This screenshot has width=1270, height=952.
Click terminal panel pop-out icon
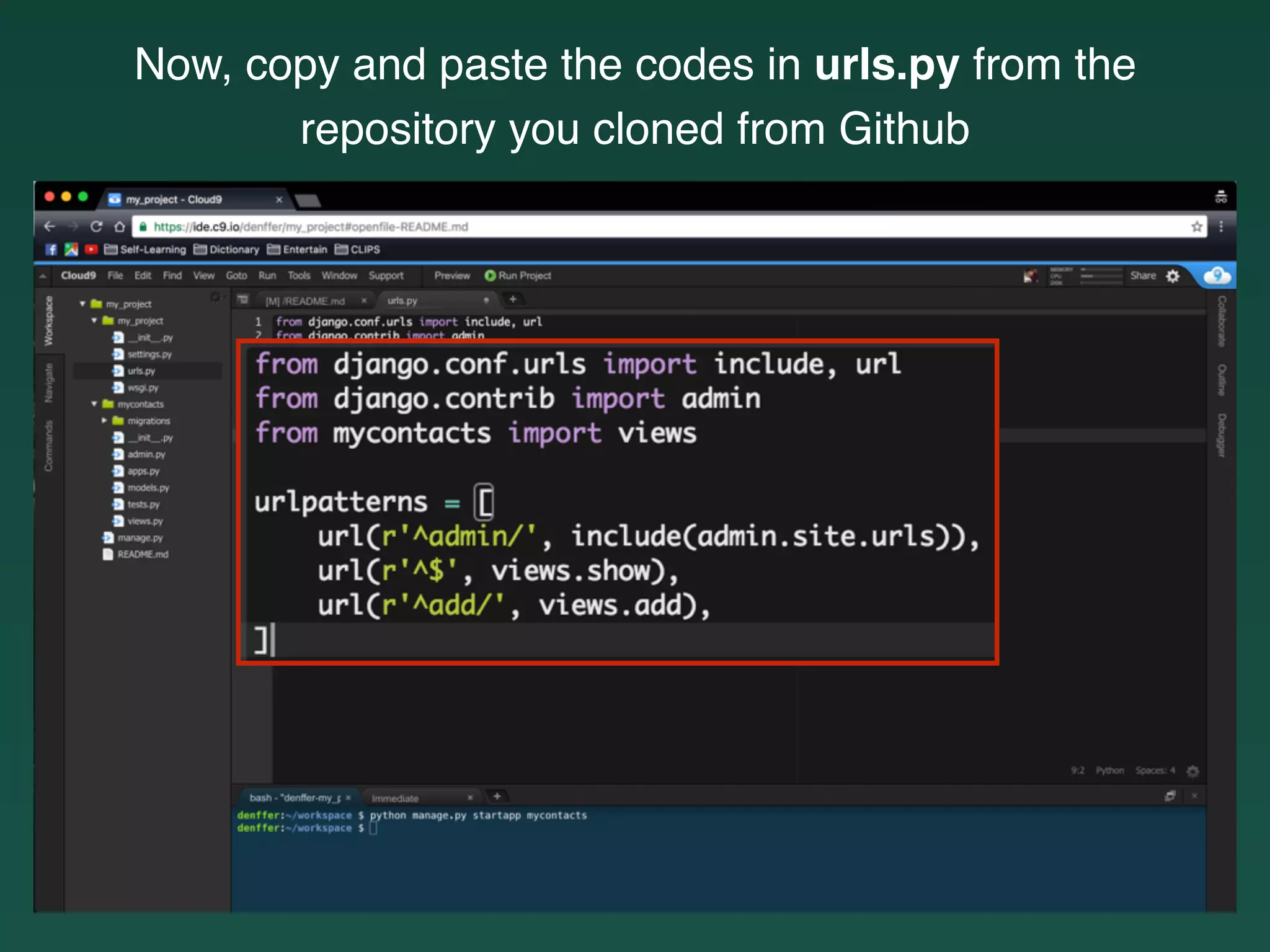1170,796
